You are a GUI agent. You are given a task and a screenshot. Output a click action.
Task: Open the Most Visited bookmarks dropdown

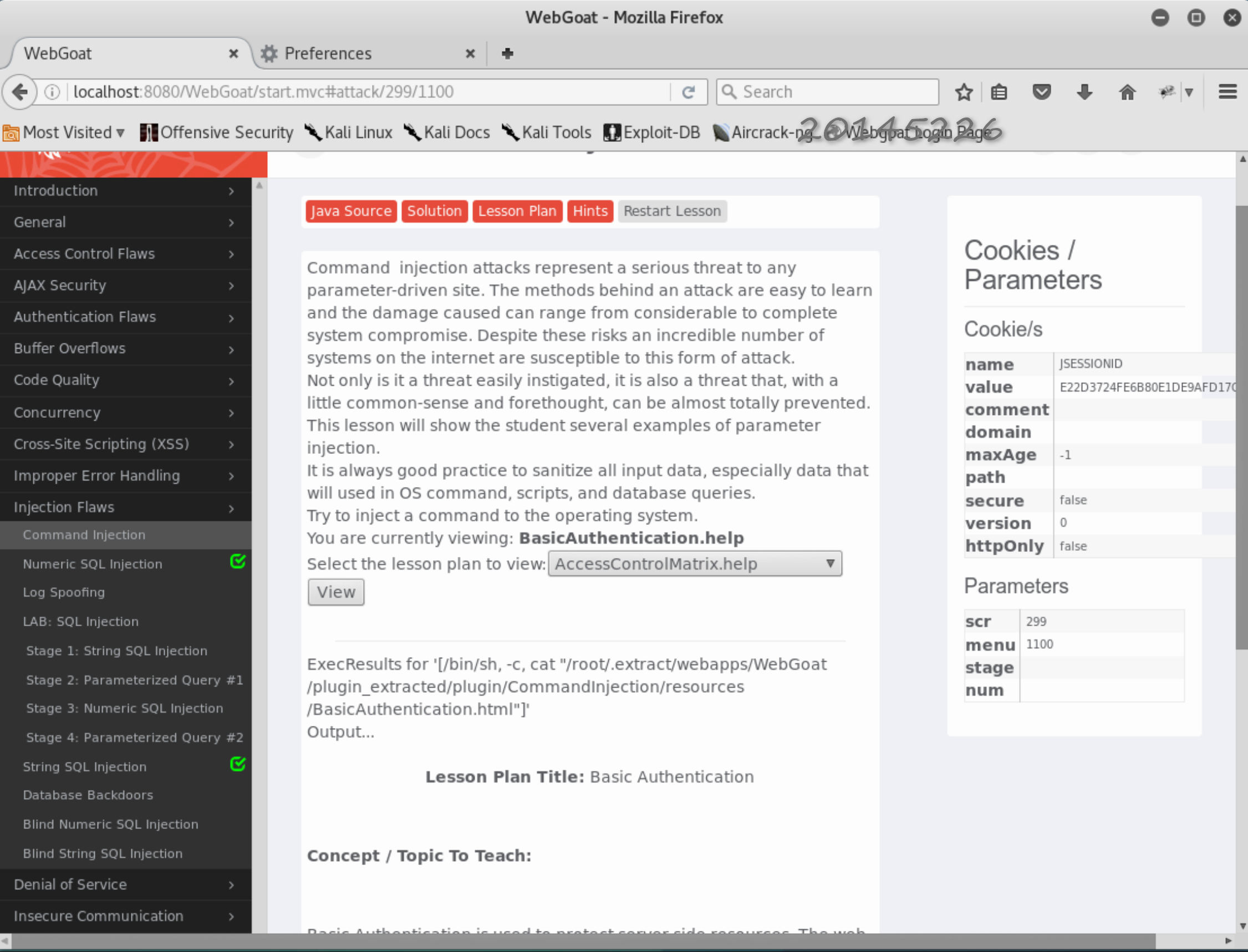click(64, 132)
